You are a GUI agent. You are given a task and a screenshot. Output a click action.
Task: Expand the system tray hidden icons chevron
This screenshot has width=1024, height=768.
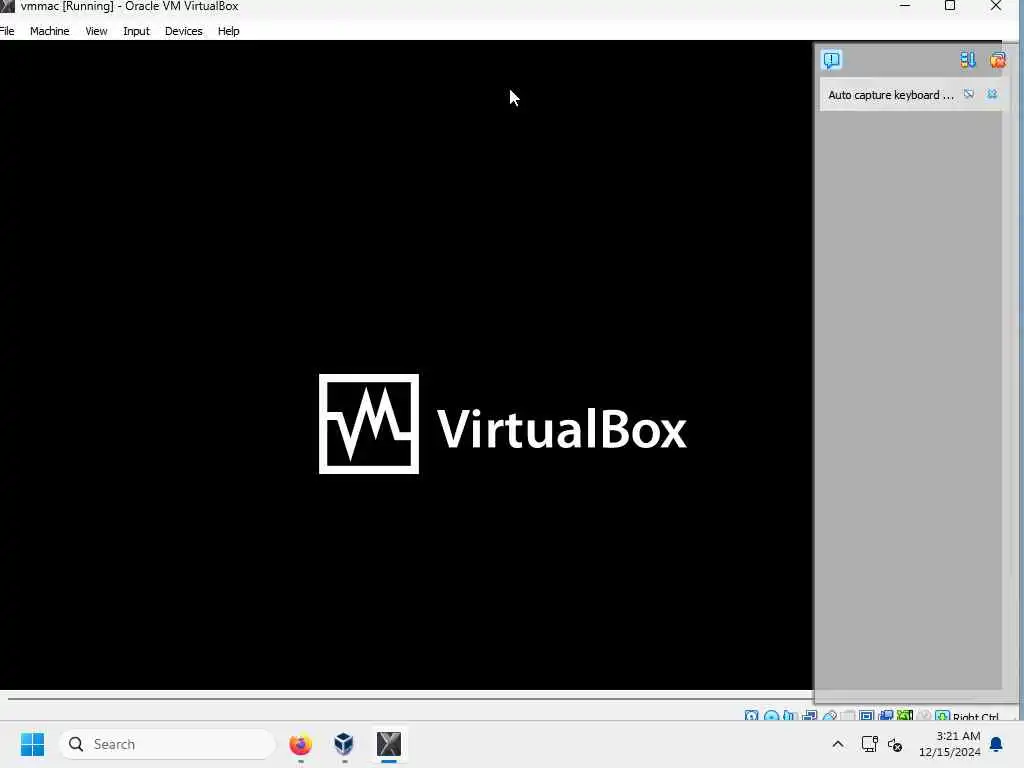(x=838, y=744)
